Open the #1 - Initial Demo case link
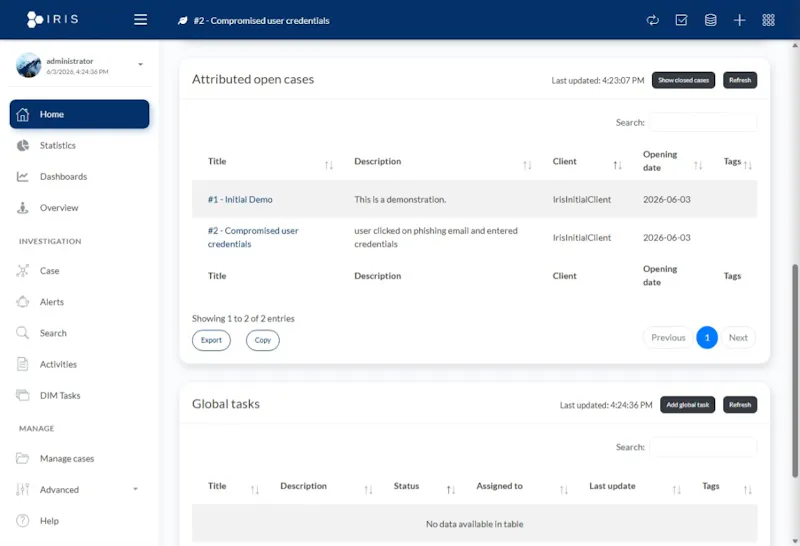 [x=240, y=200]
